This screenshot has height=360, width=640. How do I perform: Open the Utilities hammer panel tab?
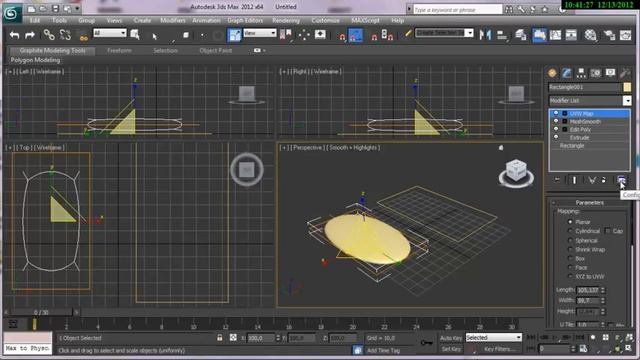(x=624, y=73)
